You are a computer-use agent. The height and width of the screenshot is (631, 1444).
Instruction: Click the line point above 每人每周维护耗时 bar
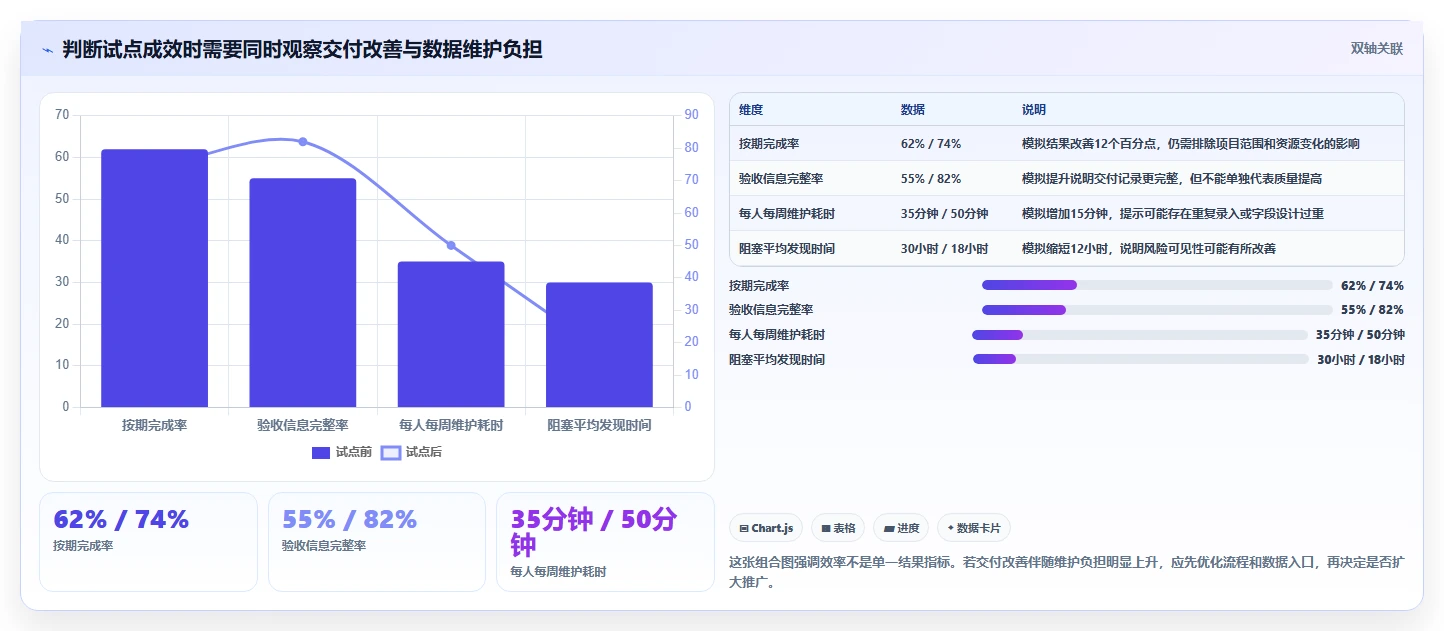tap(451, 245)
